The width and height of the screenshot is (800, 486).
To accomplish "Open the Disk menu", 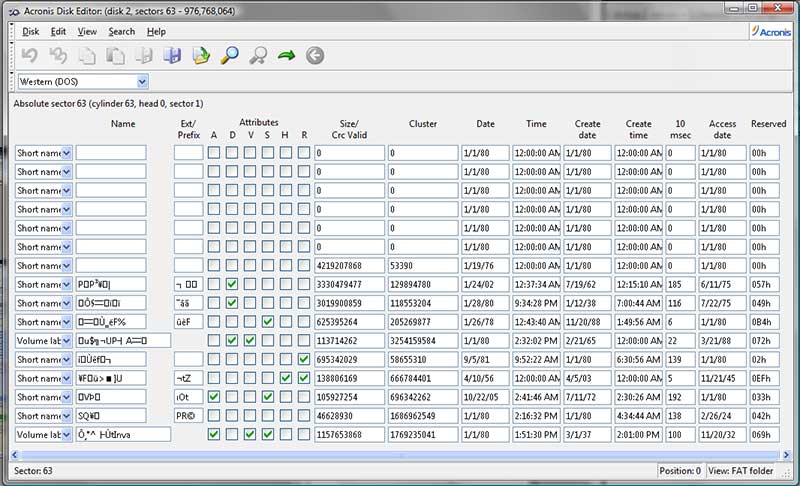I will 31,32.
